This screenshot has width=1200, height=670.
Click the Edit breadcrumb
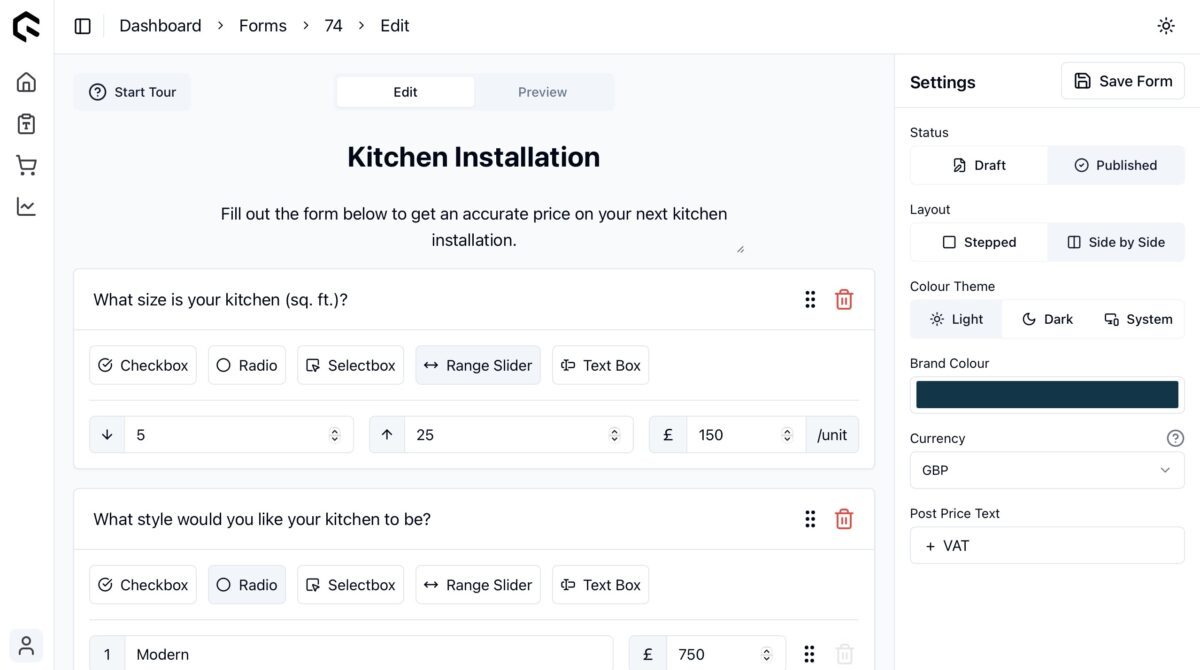point(395,26)
